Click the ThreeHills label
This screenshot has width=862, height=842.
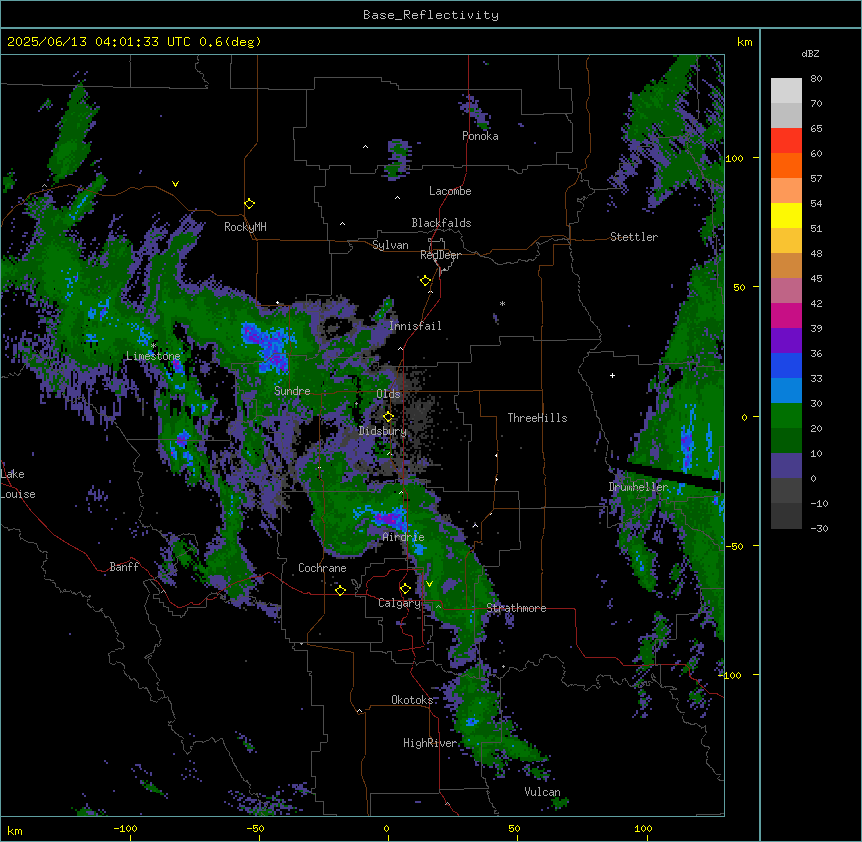point(537,418)
